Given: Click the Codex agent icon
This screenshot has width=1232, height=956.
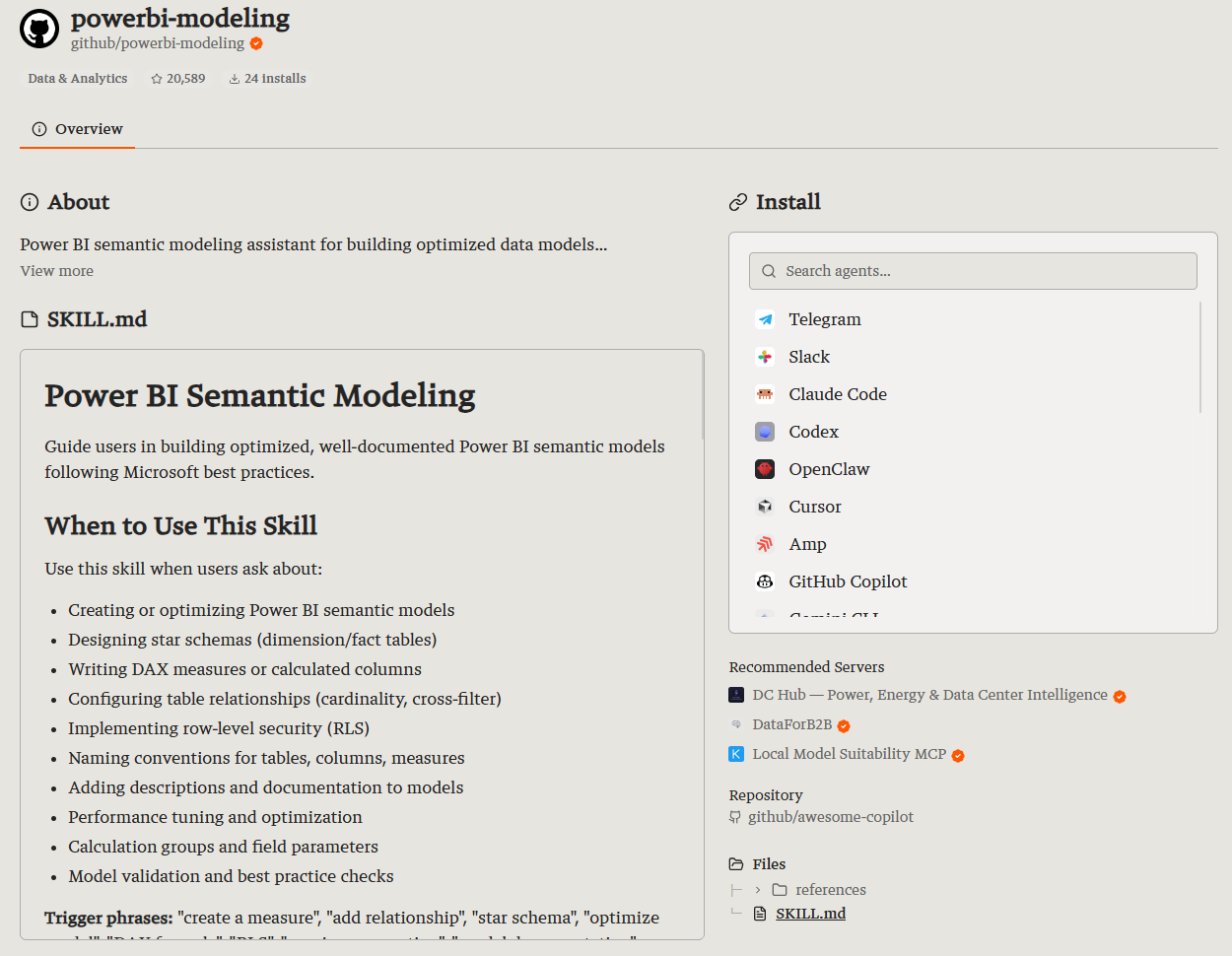Looking at the screenshot, I should tap(765, 432).
